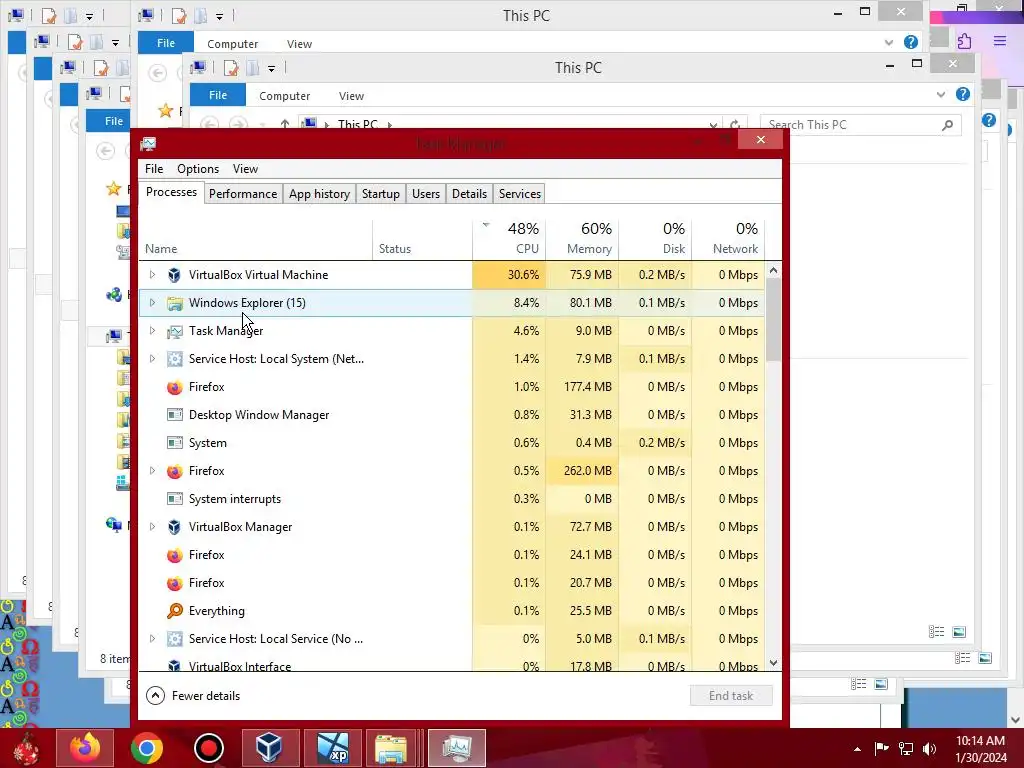Open VirtualBox from the taskbar
The image size is (1024, 768).
click(x=269, y=748)
